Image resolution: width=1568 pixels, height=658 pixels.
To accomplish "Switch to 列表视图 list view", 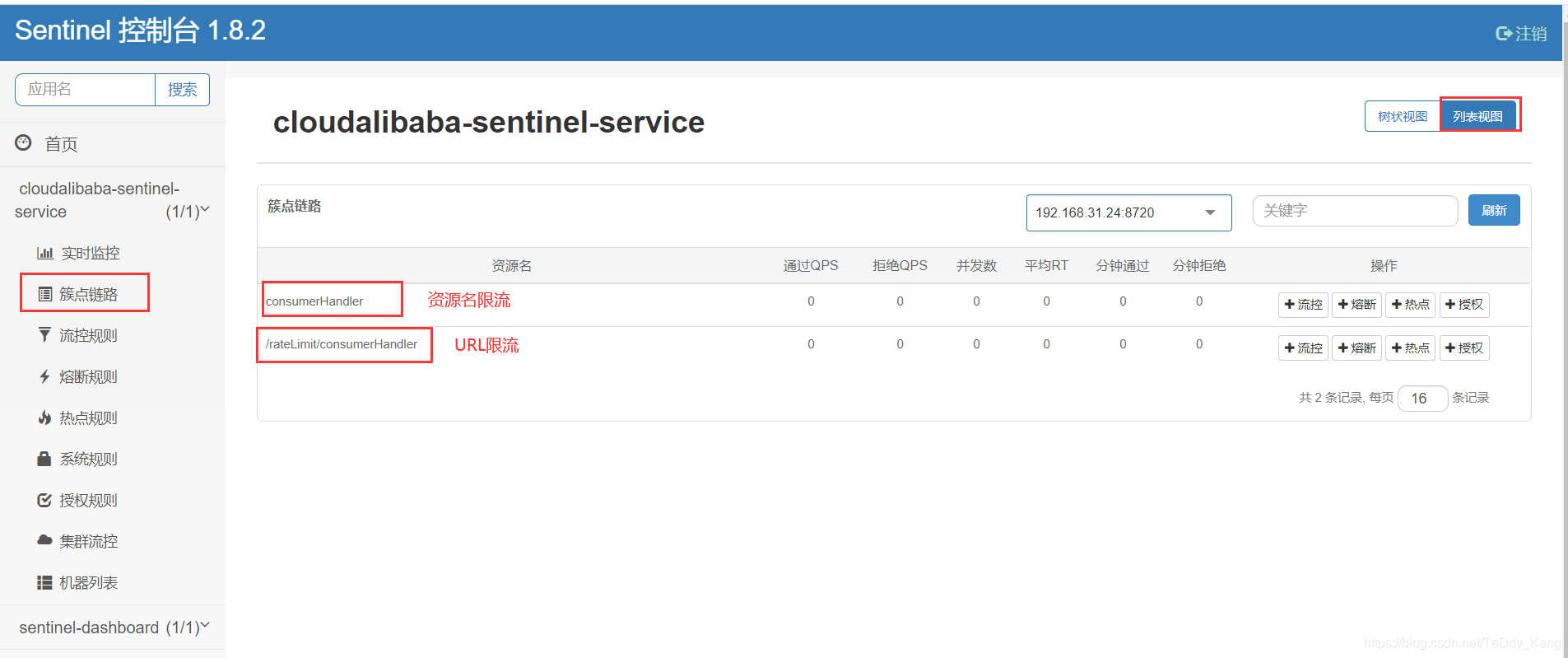I will (1477, 116).
